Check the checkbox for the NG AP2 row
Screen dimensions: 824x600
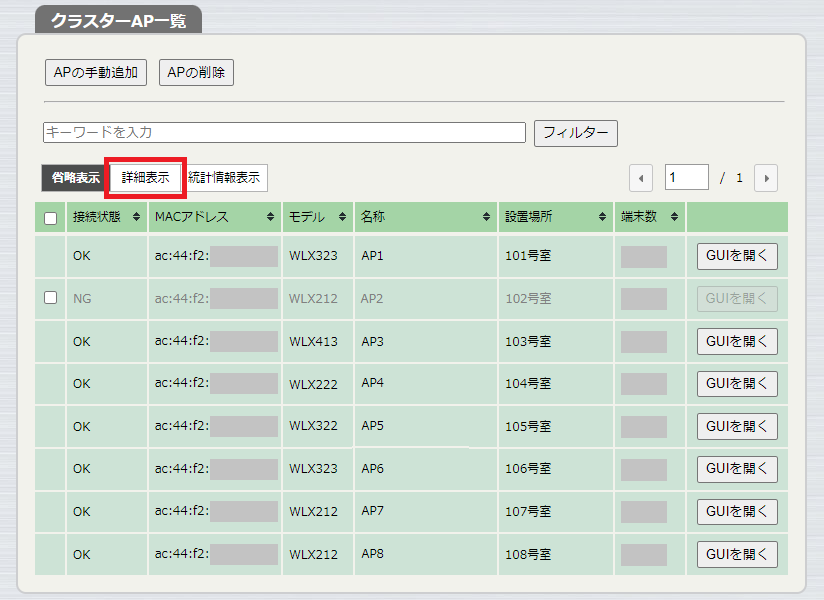pos(50,298)
